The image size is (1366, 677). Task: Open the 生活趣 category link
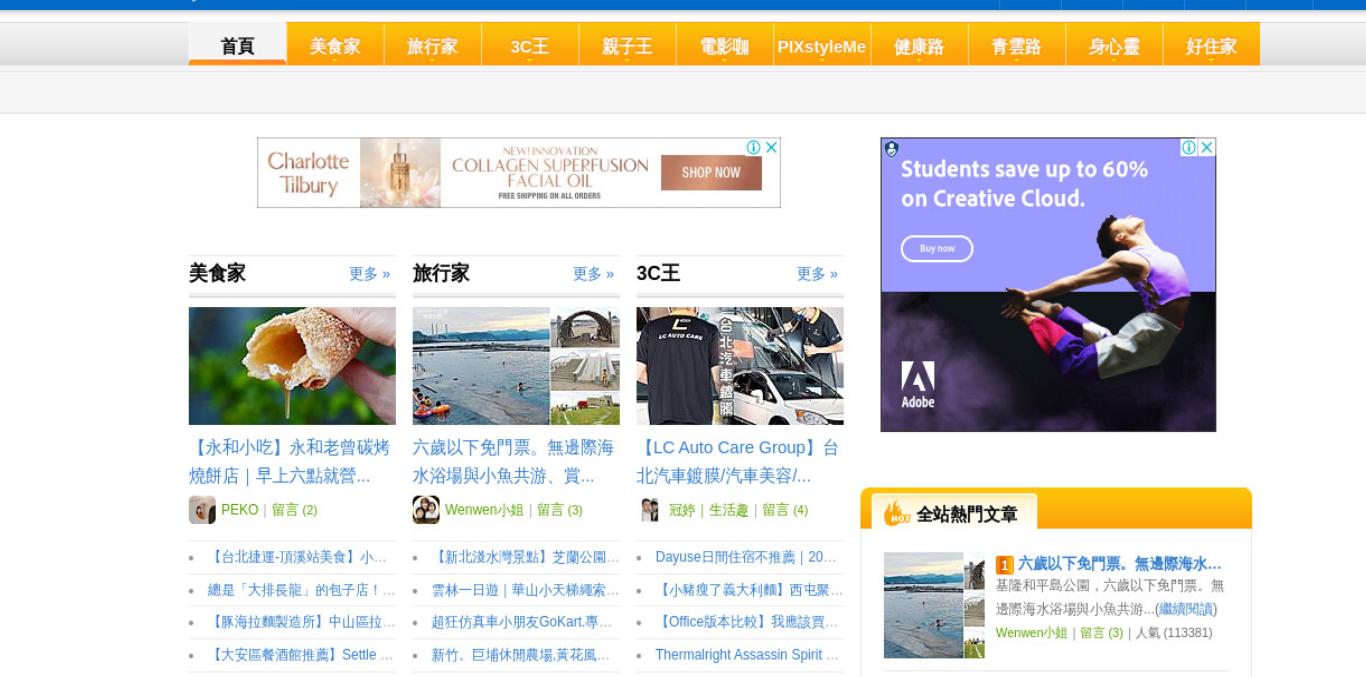pyautogui.click(x=729, y=510)
